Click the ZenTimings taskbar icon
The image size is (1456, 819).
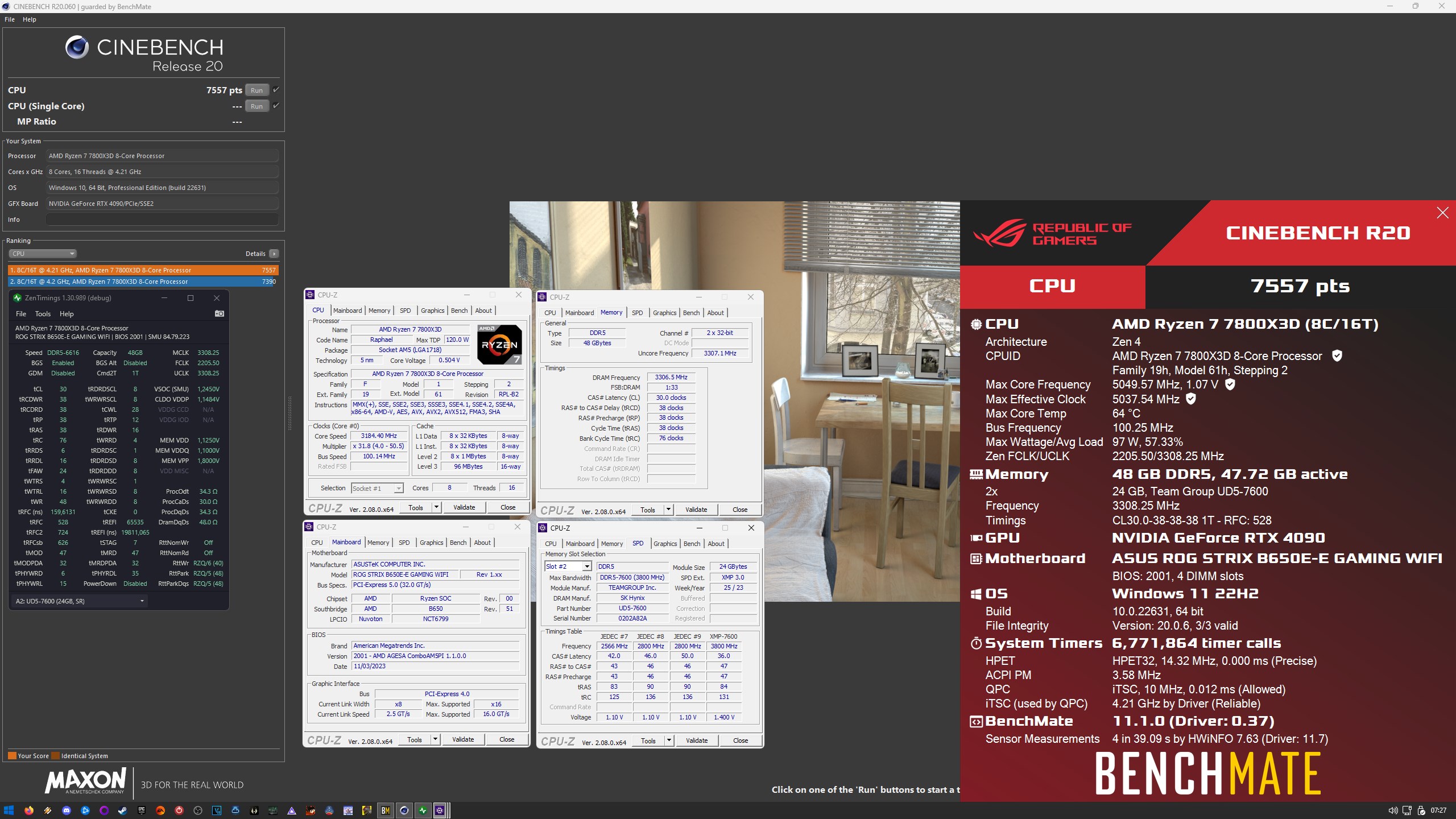[x=423, y=810]
